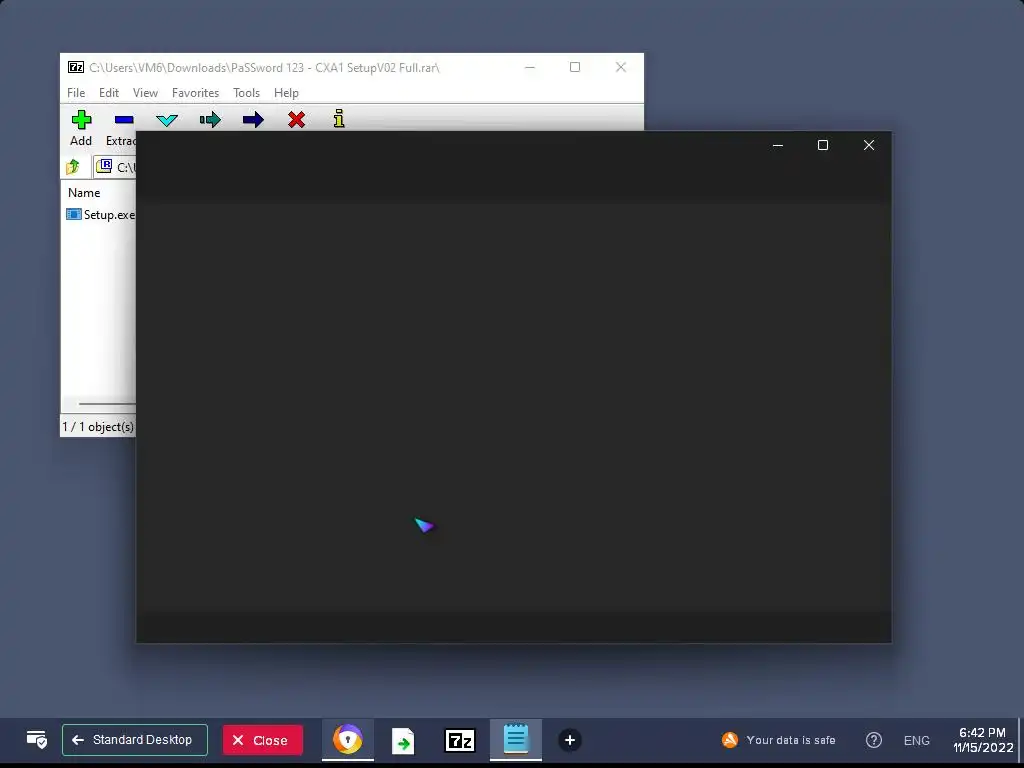Click the Up folder icon in 7-Zip
This screenshot has width=1024, height=768.
click(x=72, y=167)
